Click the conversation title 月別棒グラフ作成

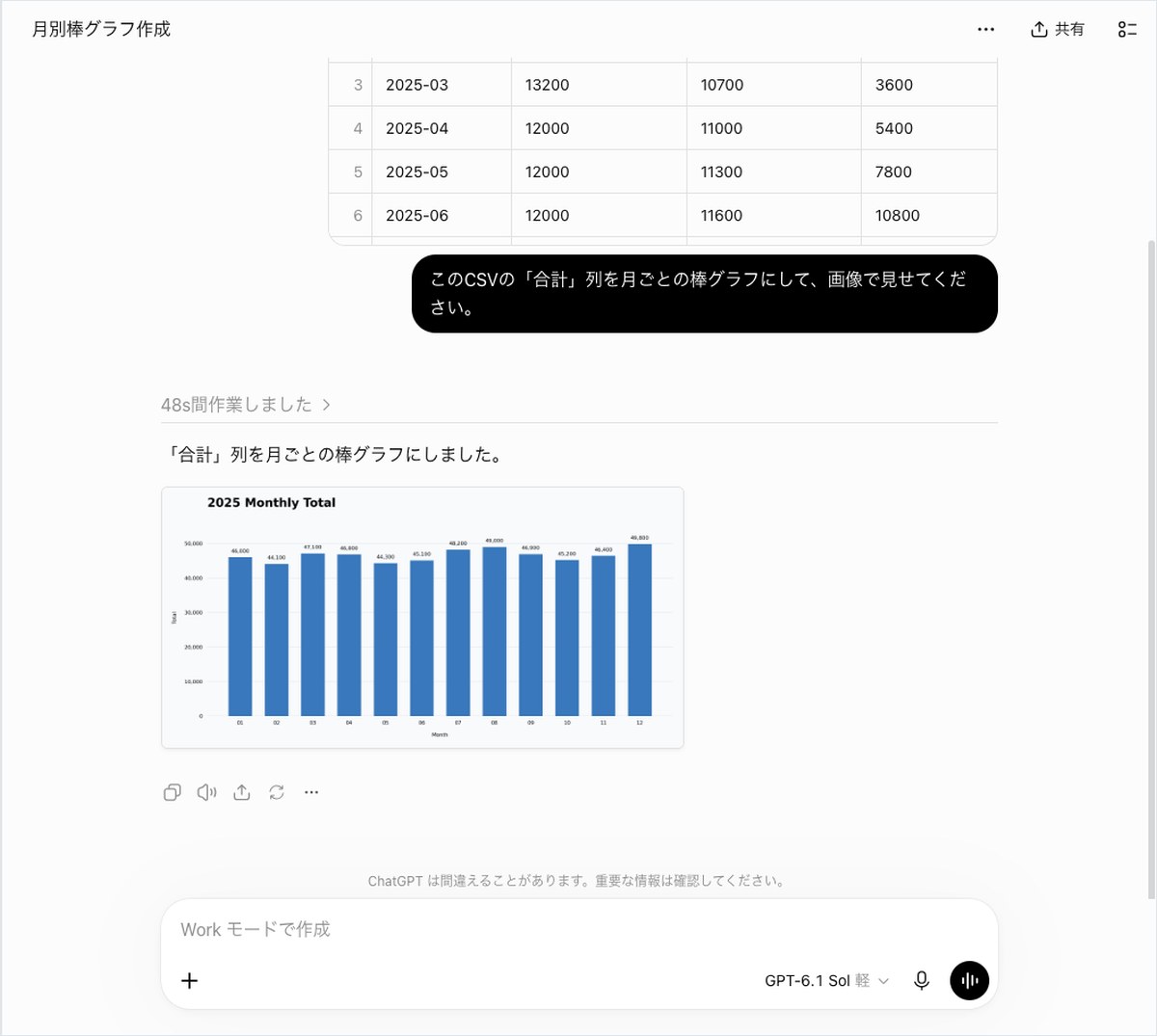coord(101,29)
